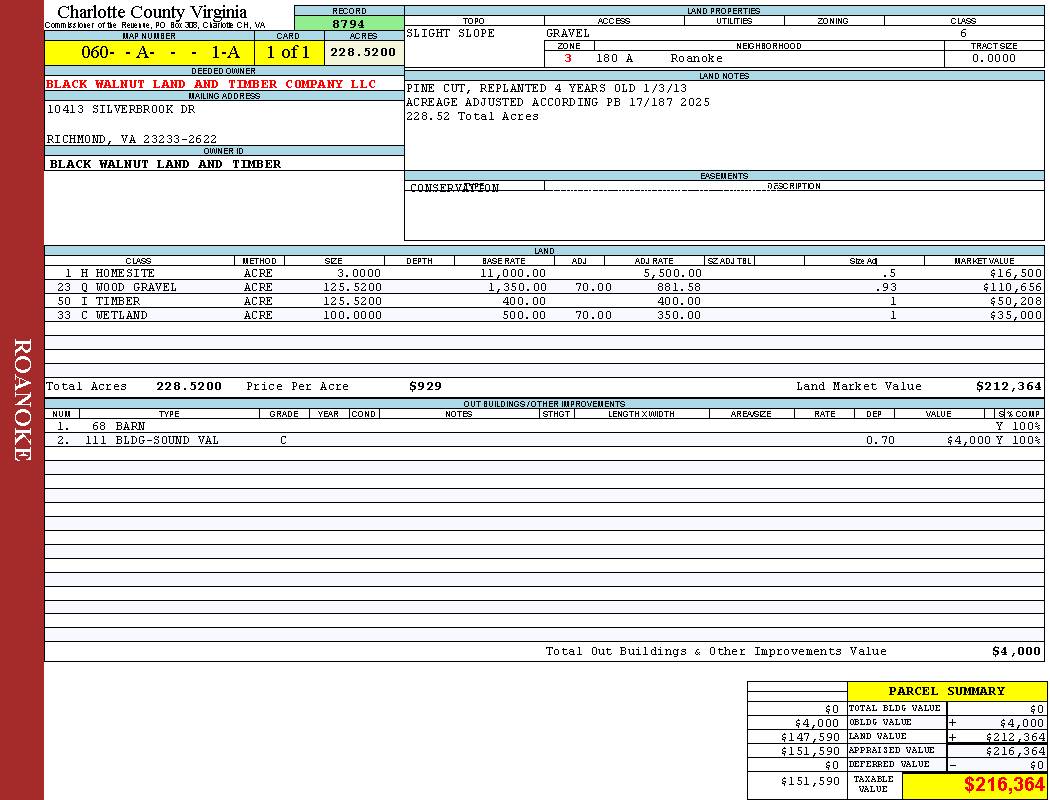This screenshot has width=1050, height=800.
Task: Click the Roanoke neighborhood value
Action: click(x=696, y=58)
